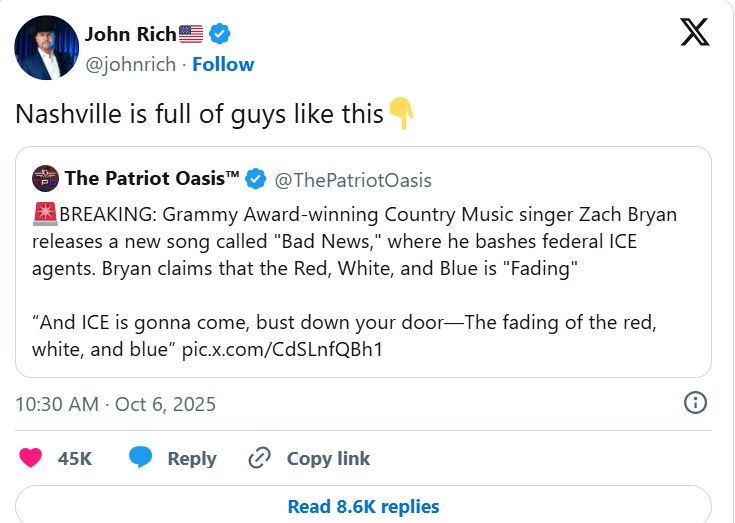Click The Patriot Oasis avatar icon
This screenshot has width=735, height=523.
click(x=45, y=180)
